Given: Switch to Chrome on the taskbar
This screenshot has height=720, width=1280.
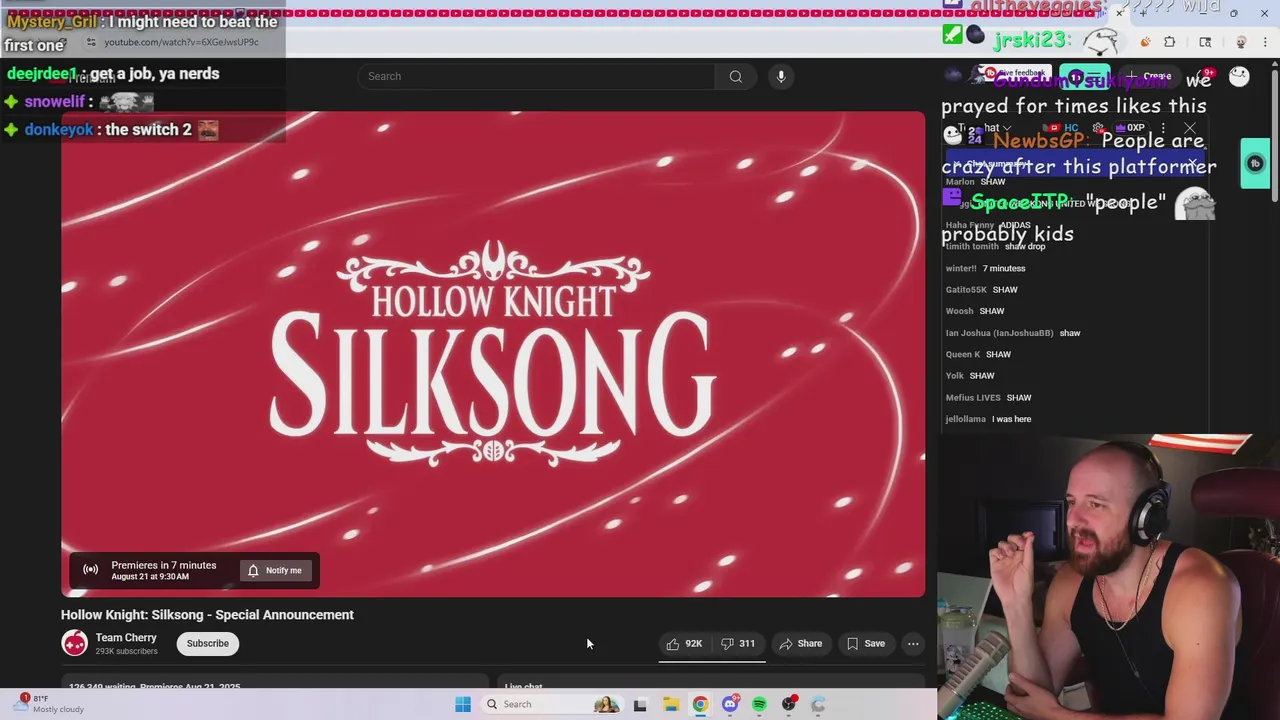Looking at the screenshot, I should pos(700,704).
